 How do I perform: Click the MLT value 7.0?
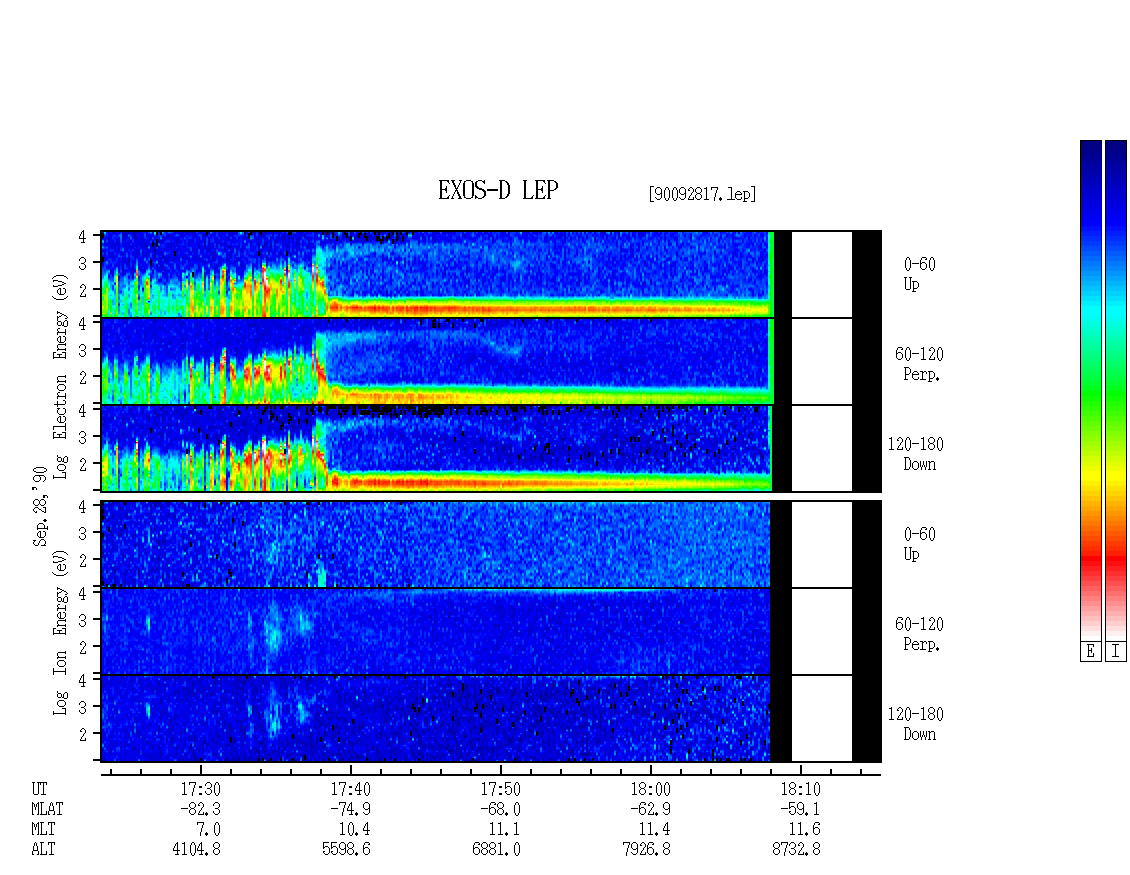pos(208,829)
